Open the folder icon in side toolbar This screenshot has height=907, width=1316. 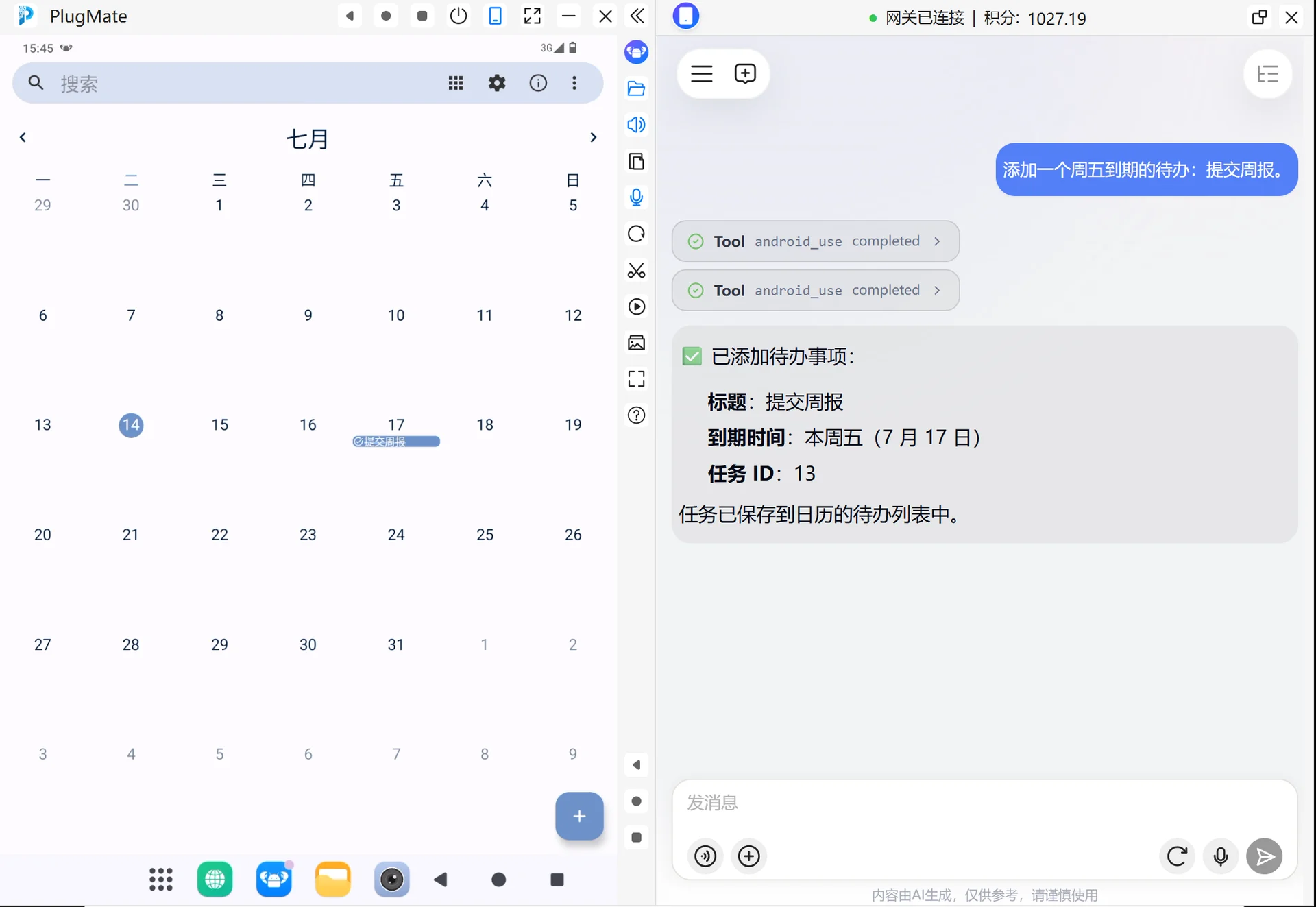point(637,88)
